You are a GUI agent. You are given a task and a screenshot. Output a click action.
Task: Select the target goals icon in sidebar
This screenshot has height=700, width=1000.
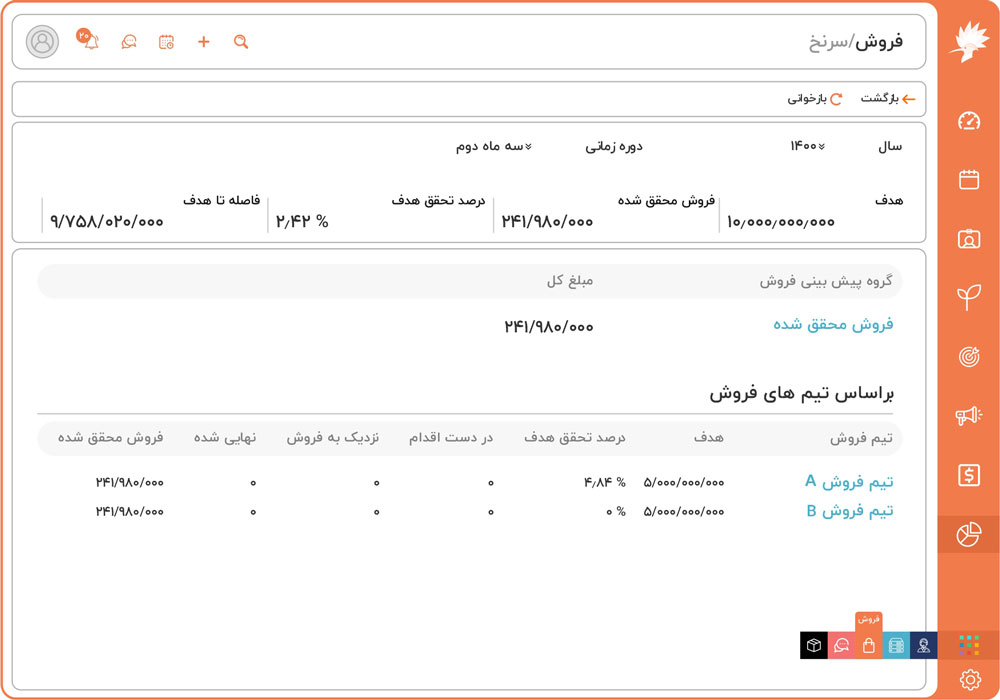point(967,354)
